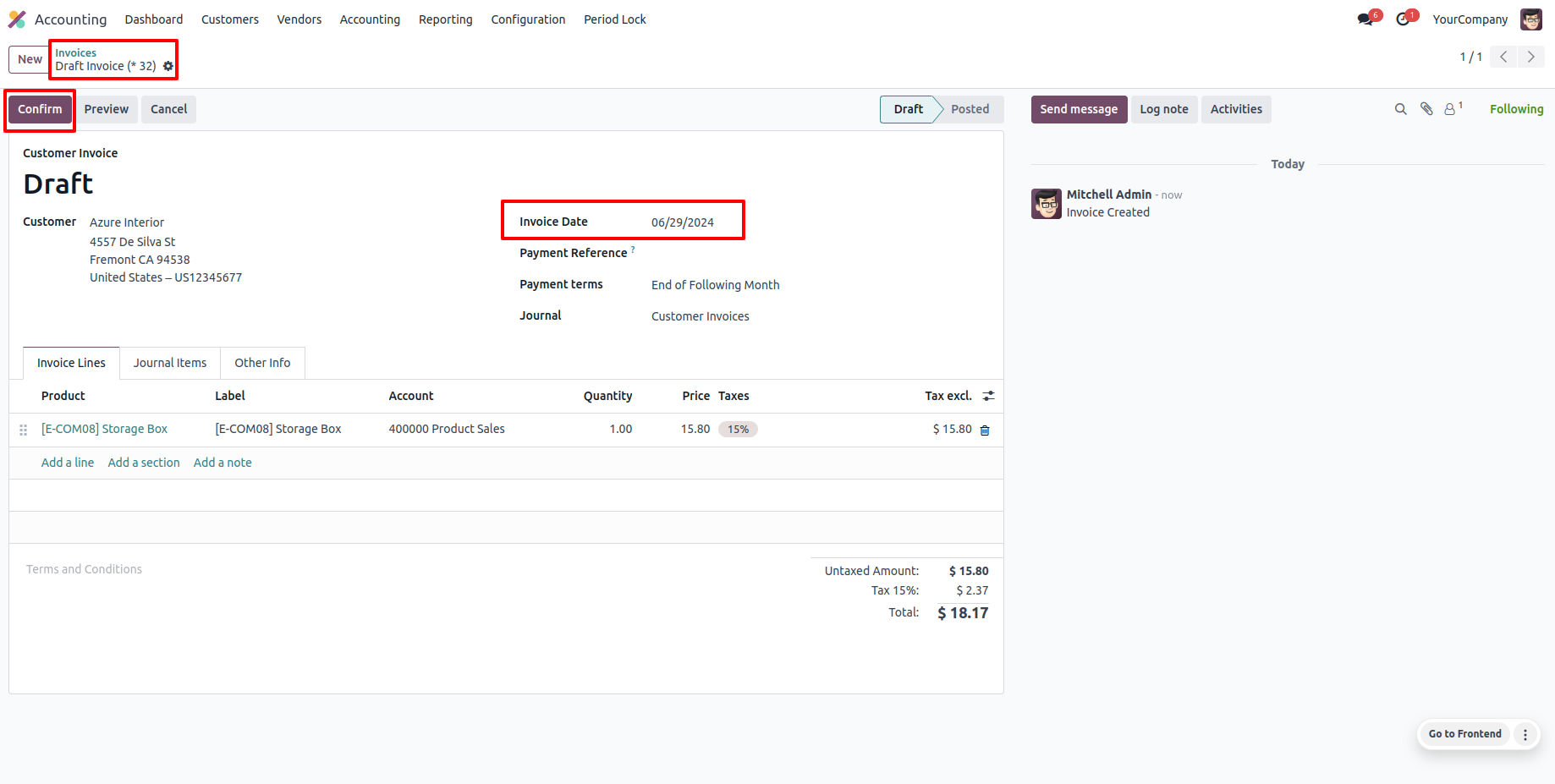The height and width of the screenshot is (784, 1555).
Task: Open the Accounting menu item
Action: [370, 19]
